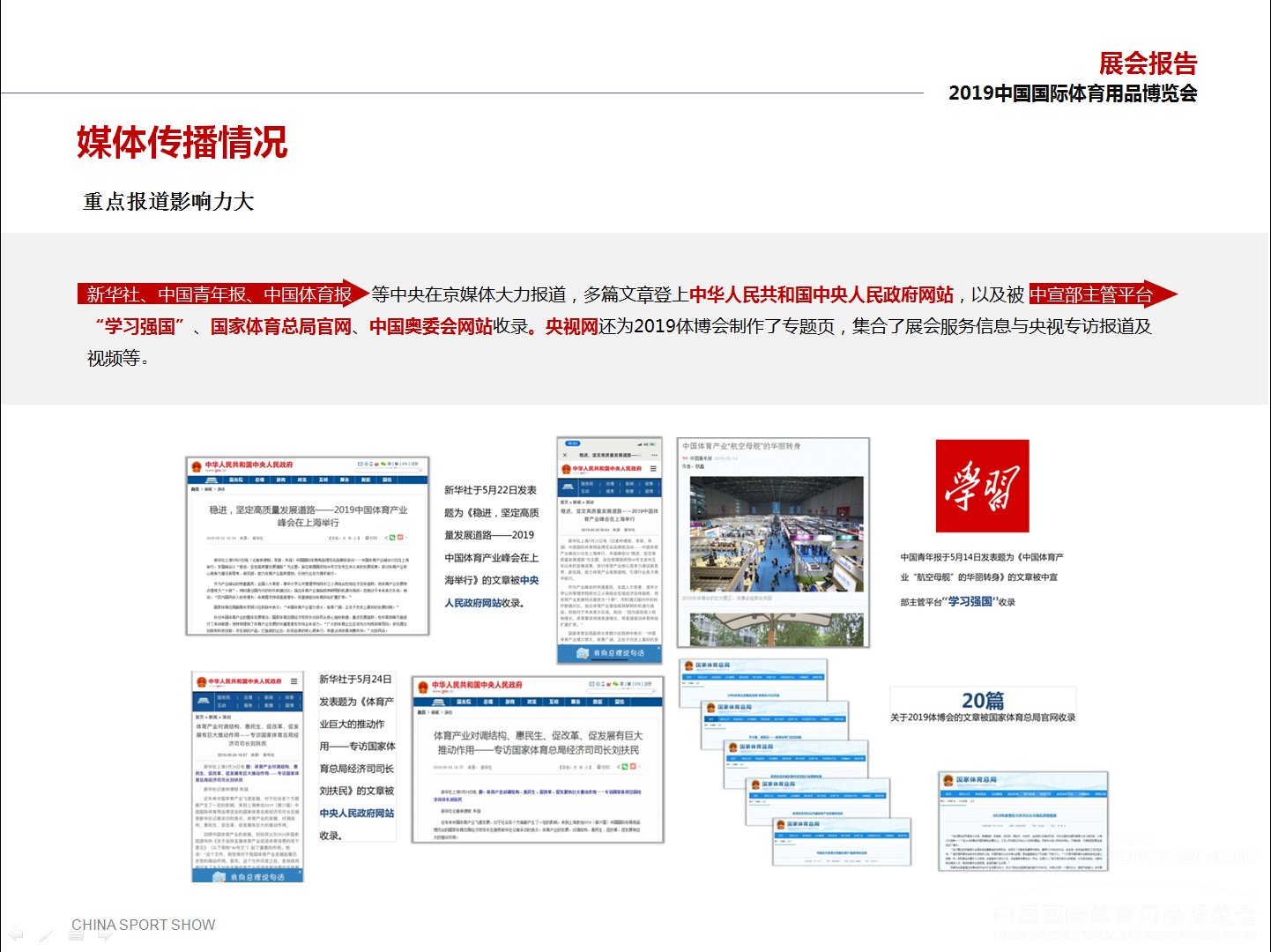This screenshot has height=952, width=1271.
Task: Open the slideshow pen pointer tool
Action: coord(46,934)
